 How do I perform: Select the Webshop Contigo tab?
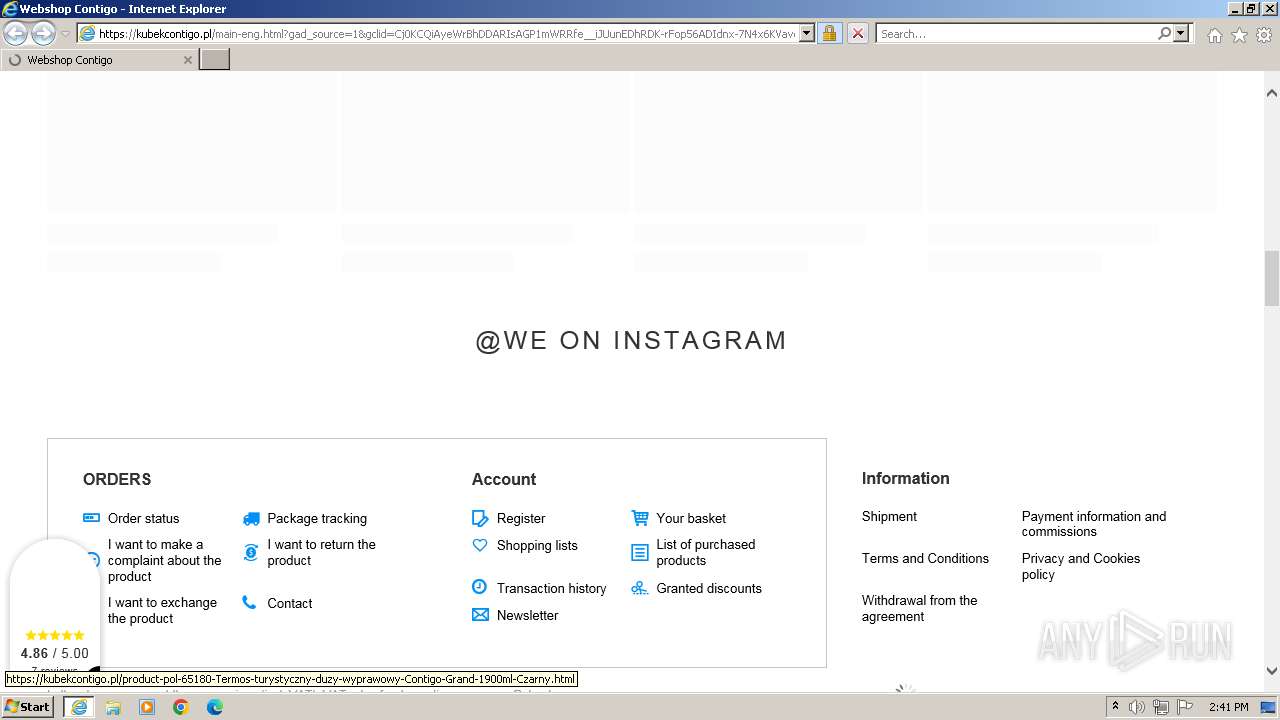[x=99, y=60]
